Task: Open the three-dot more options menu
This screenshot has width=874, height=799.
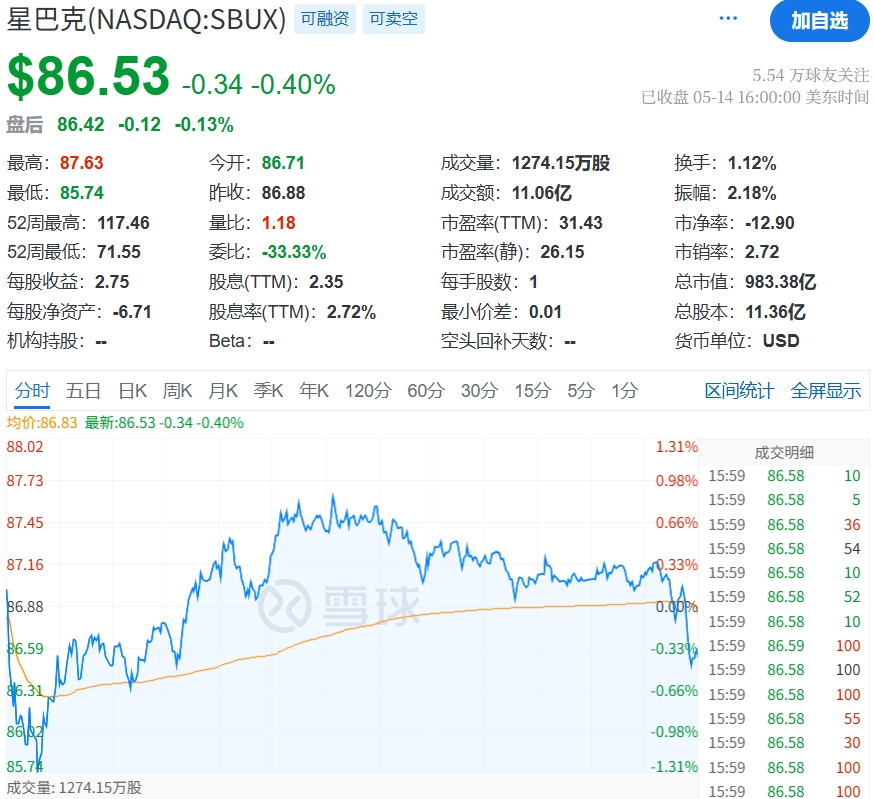Action: [x=728, y=18]
